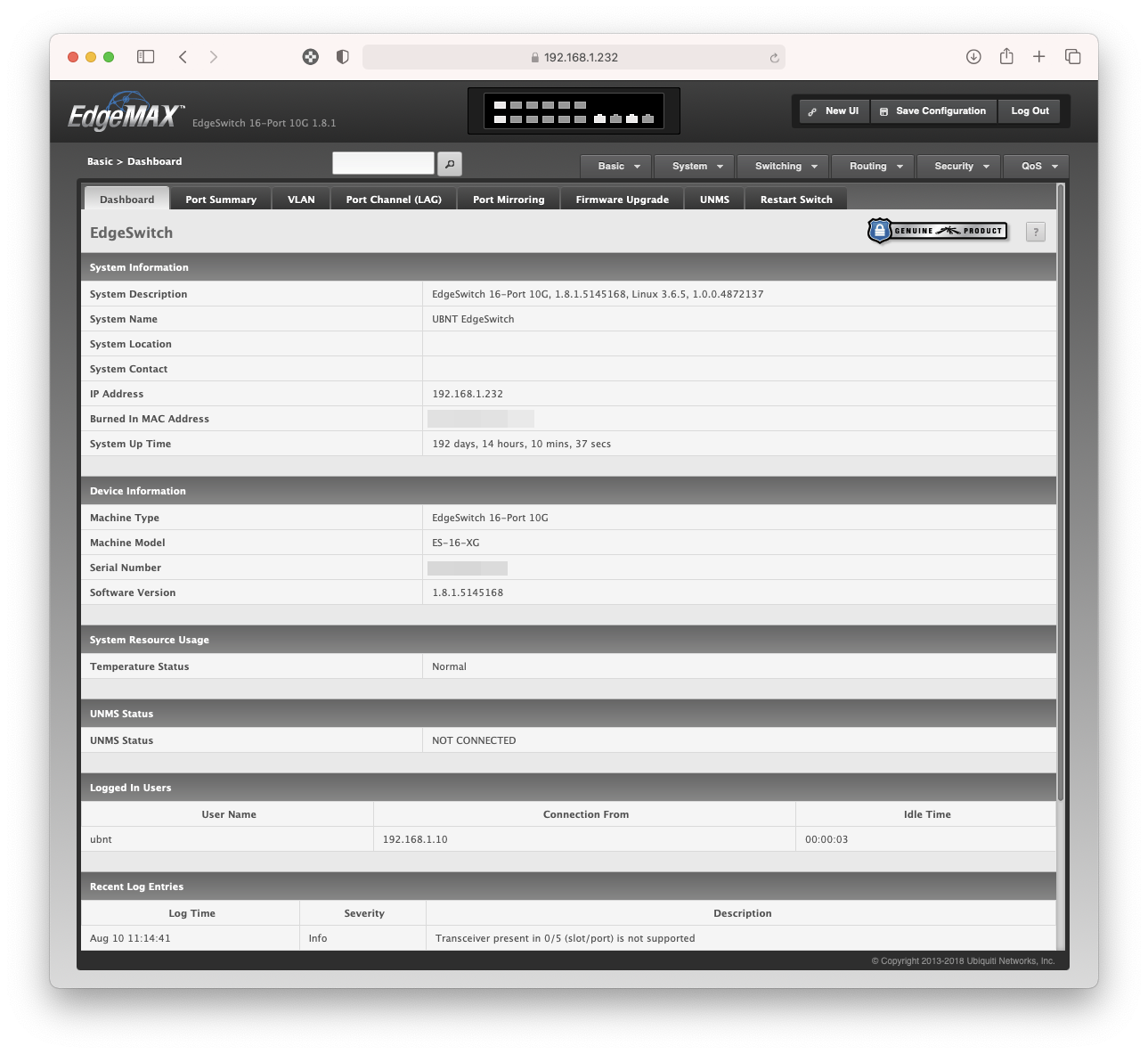Select the Dashboard tab
1148x1054 pixels.
tap(126, 200)
